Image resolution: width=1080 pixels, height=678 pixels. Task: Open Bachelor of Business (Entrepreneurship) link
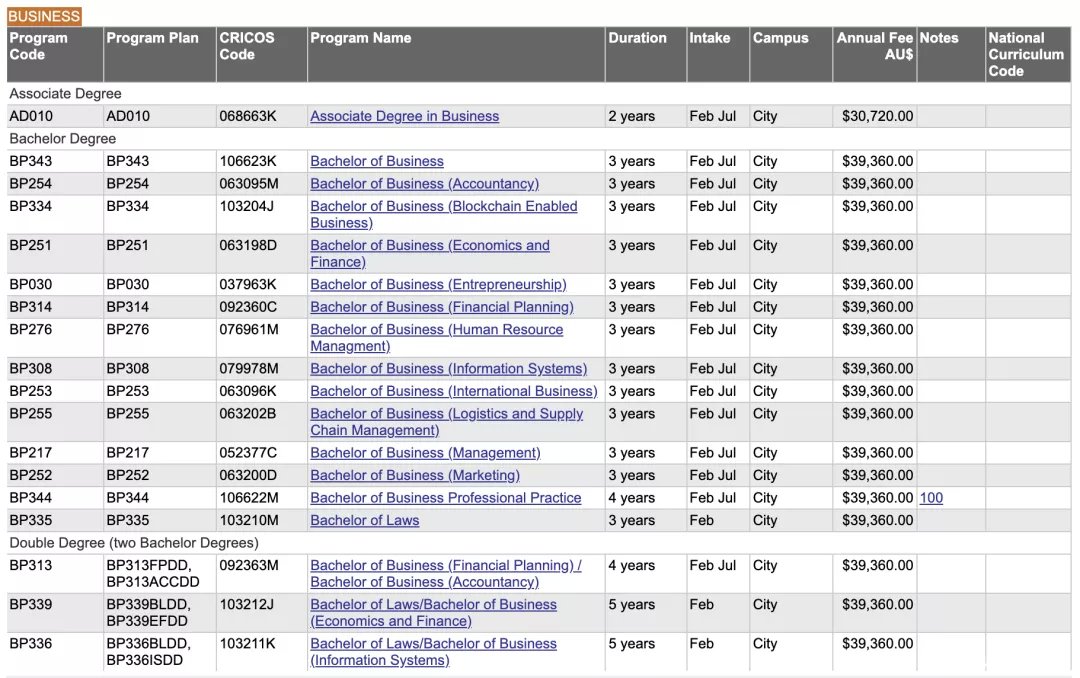(x=438, y=285)
